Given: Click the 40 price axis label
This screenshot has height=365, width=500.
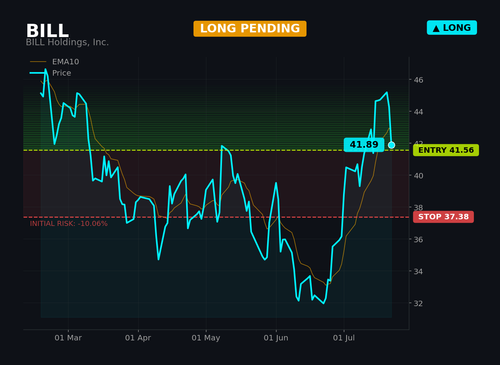Looking at the screenshot, I should 418,176.
